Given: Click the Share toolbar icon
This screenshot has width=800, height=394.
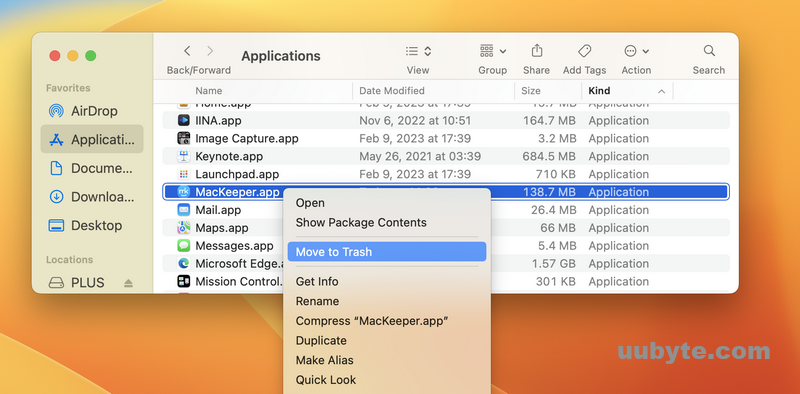Looking at the screenshot, I should (x=536, y=51).
